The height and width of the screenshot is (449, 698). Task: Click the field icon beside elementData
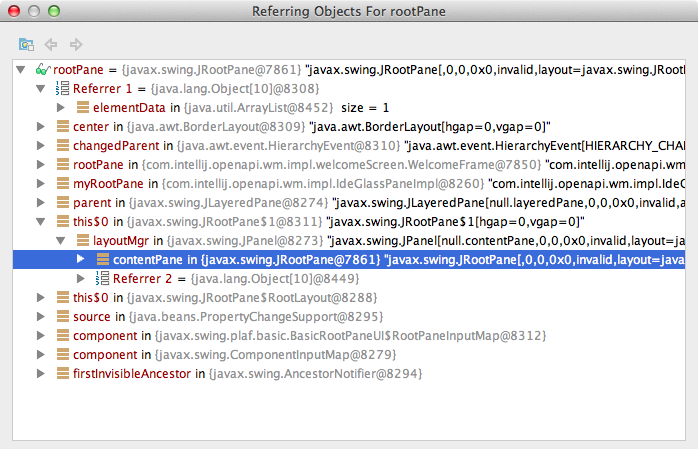click(x=83, y=107)
